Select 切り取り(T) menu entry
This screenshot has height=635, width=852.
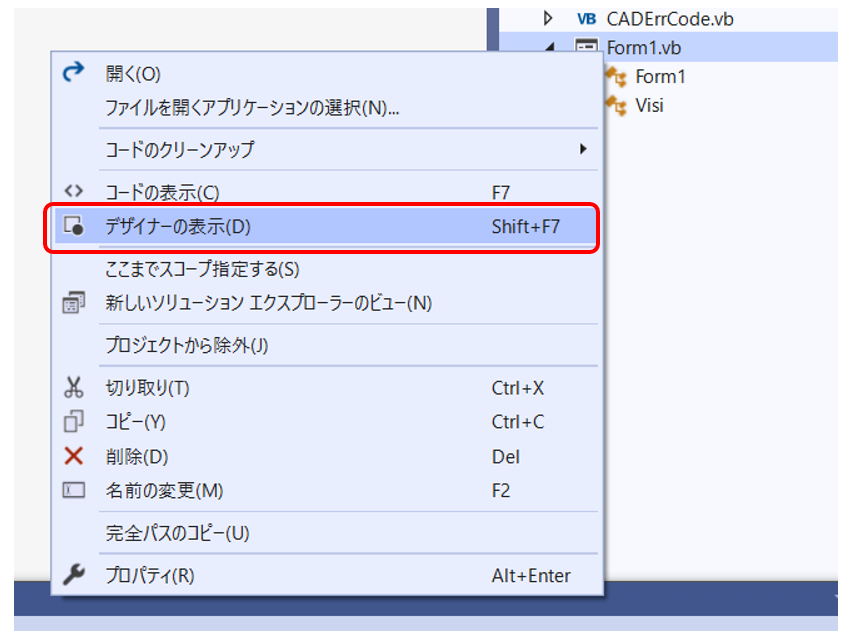pos(327,388)
